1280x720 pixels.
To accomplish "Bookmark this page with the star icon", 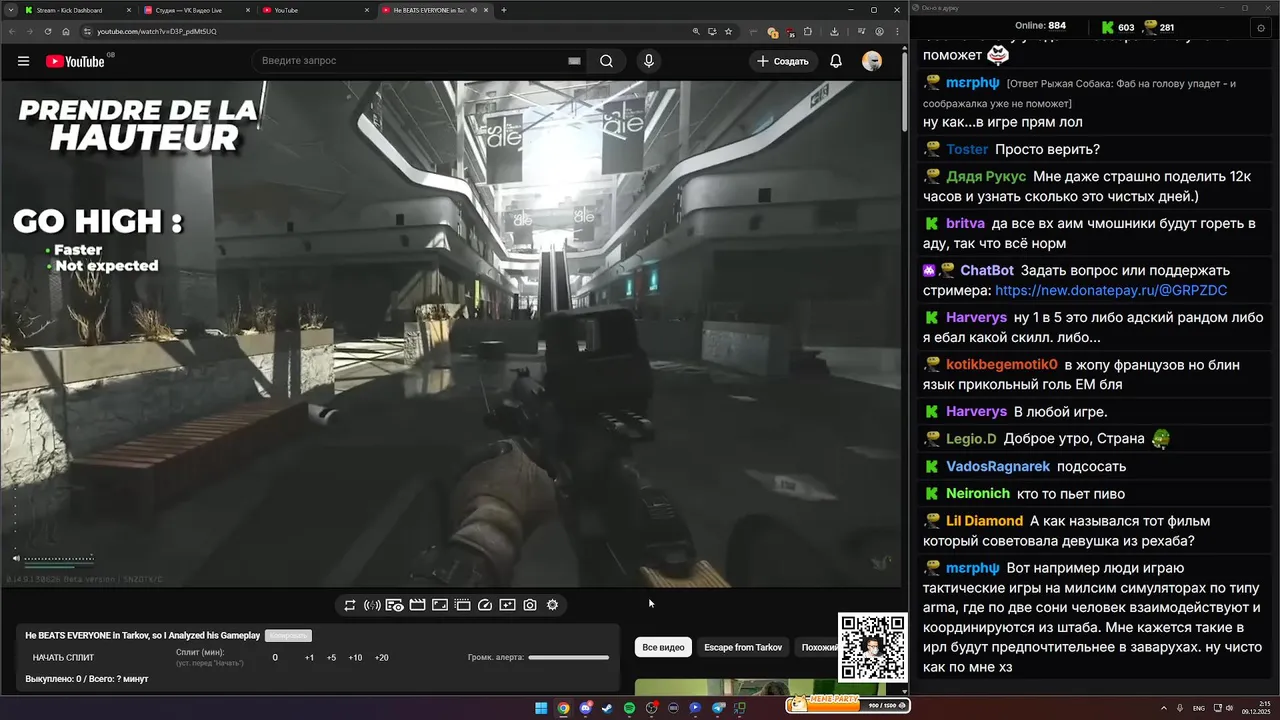I will click(x=728, y=31).
